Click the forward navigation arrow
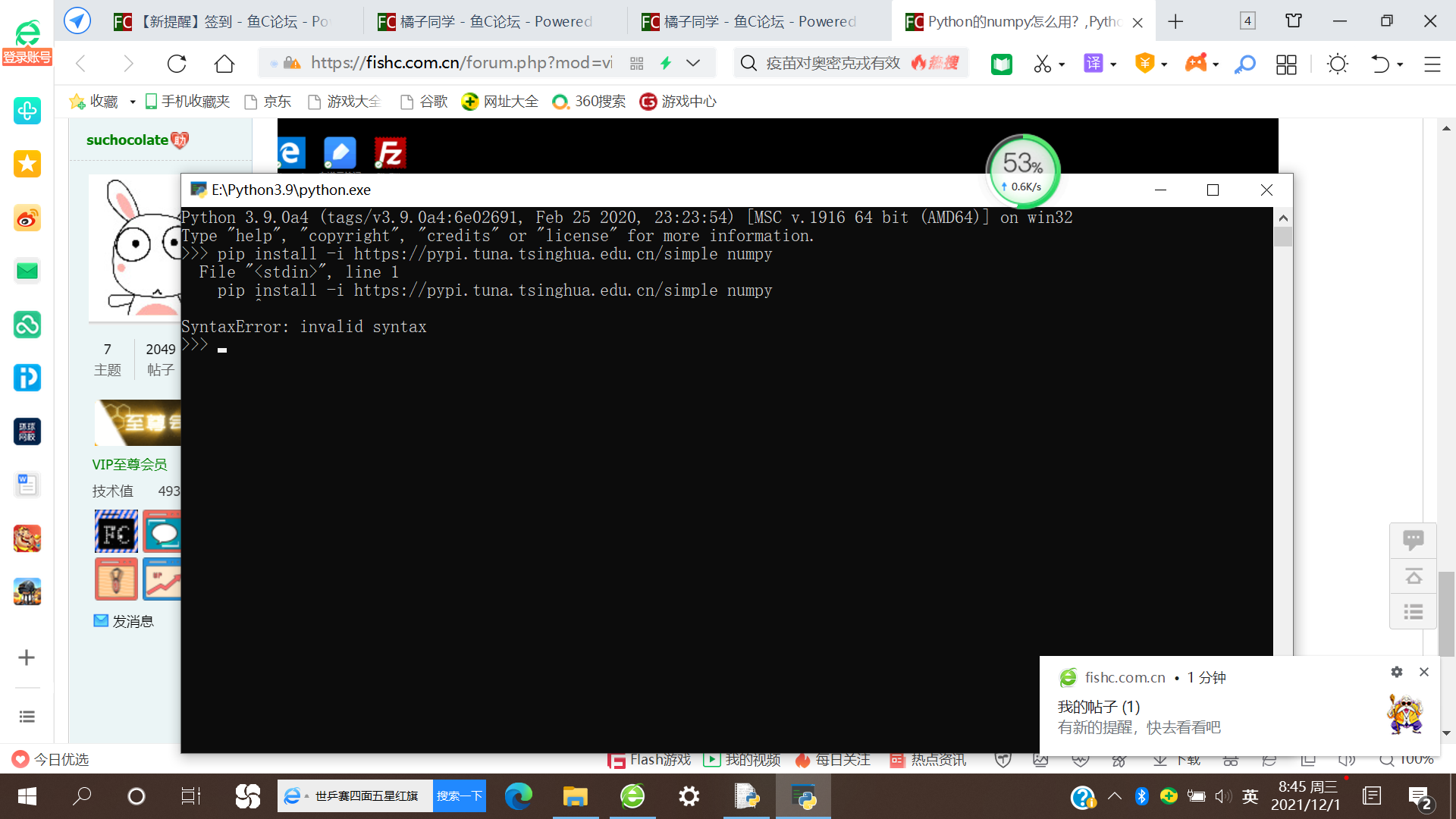The image size is (1456, 819). pyautogui.click(x=128, y=64)
